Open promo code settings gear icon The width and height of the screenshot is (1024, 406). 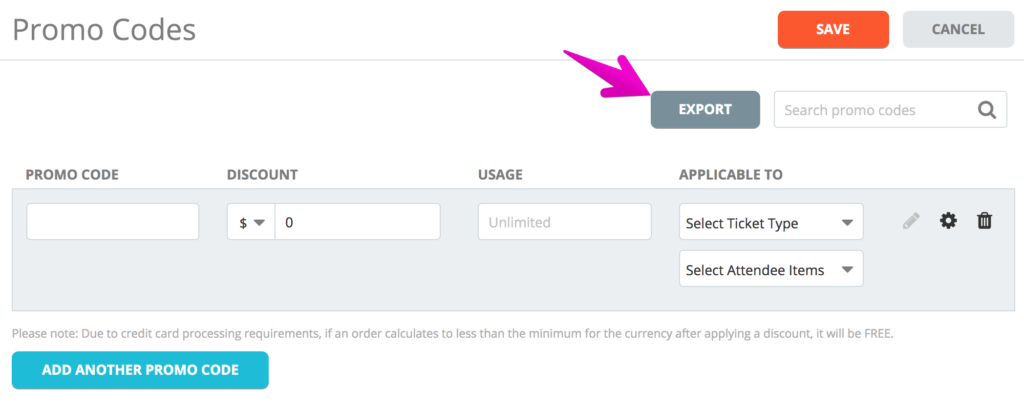tap(948, 221)
